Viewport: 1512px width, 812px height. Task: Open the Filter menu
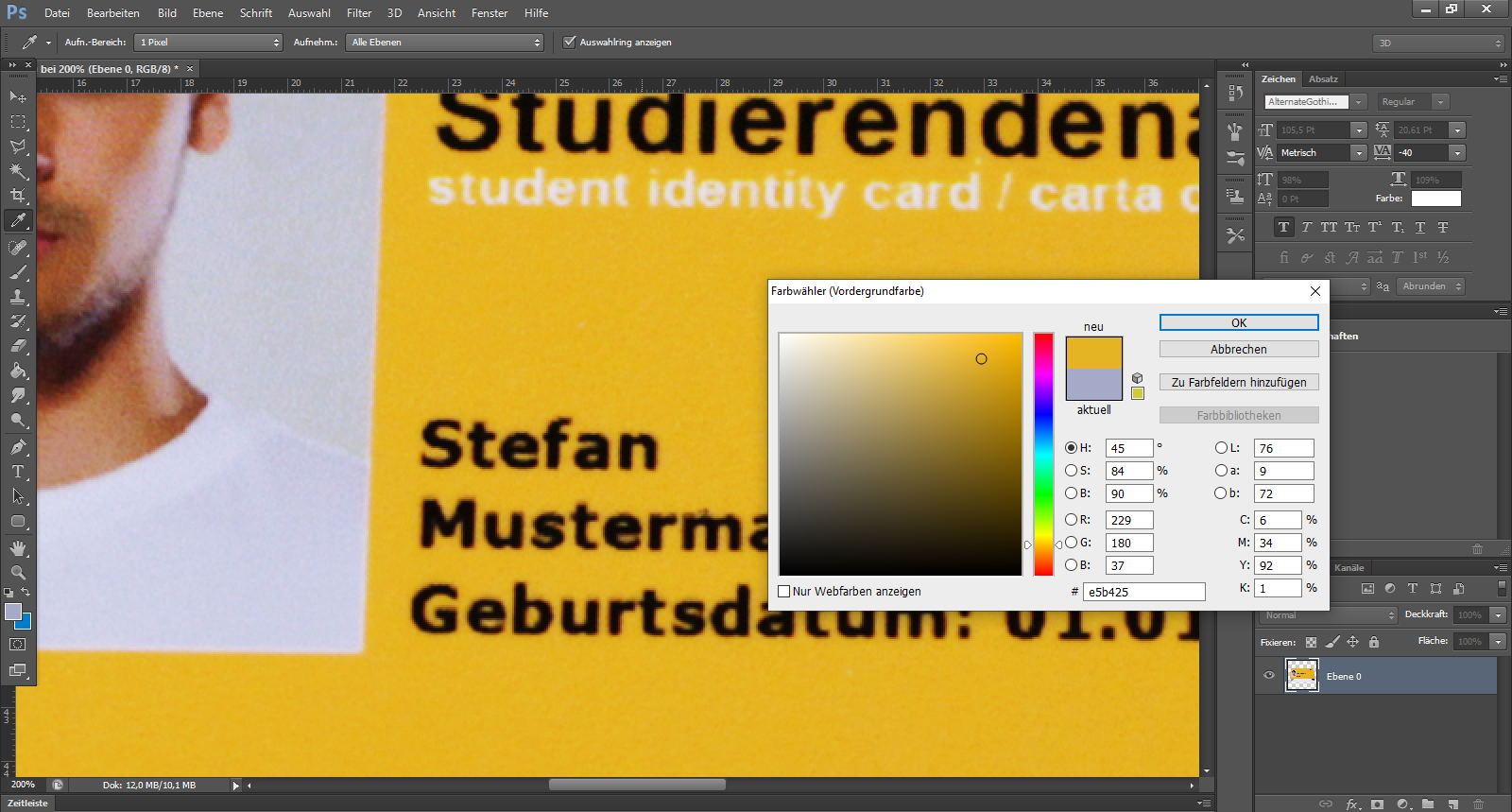(359, 13)
